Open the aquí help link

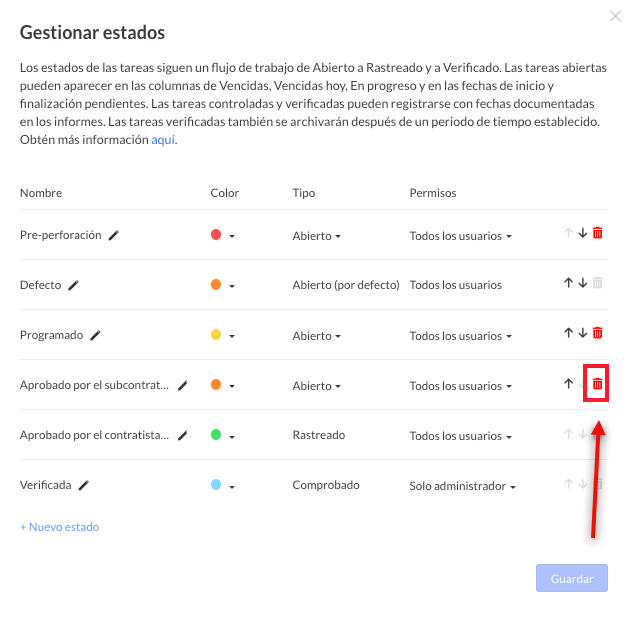163,140
